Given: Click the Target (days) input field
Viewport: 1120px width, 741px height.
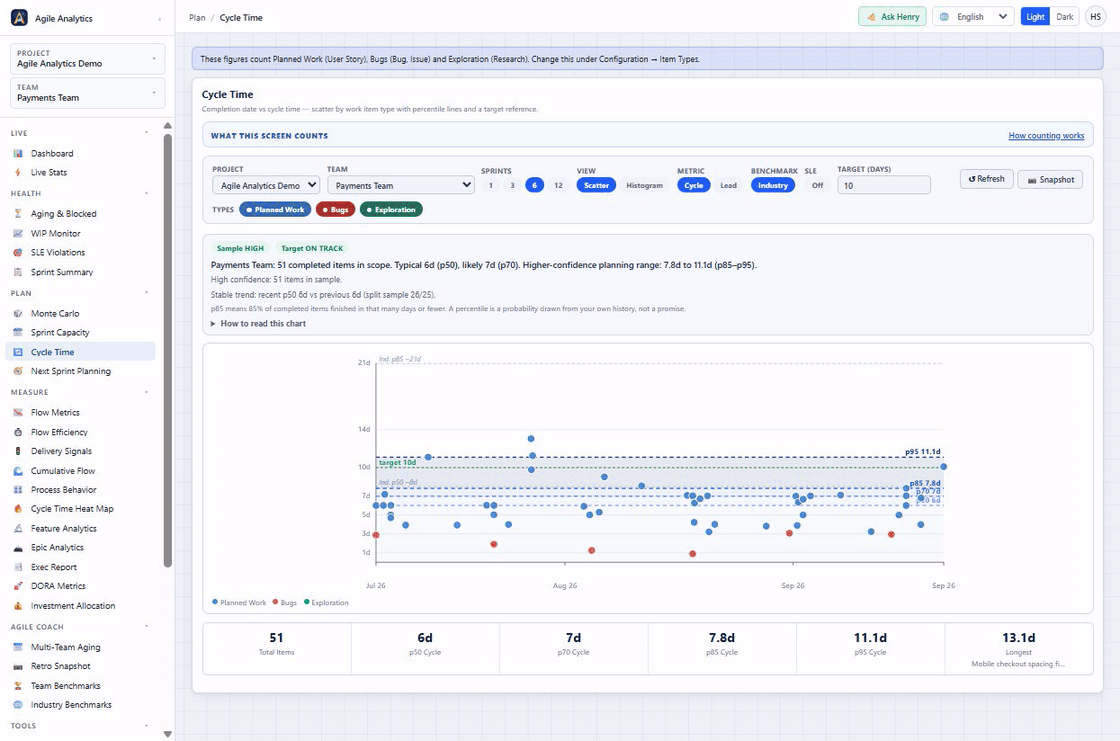Looking at the screenshot, I should (x=884, y=185).
